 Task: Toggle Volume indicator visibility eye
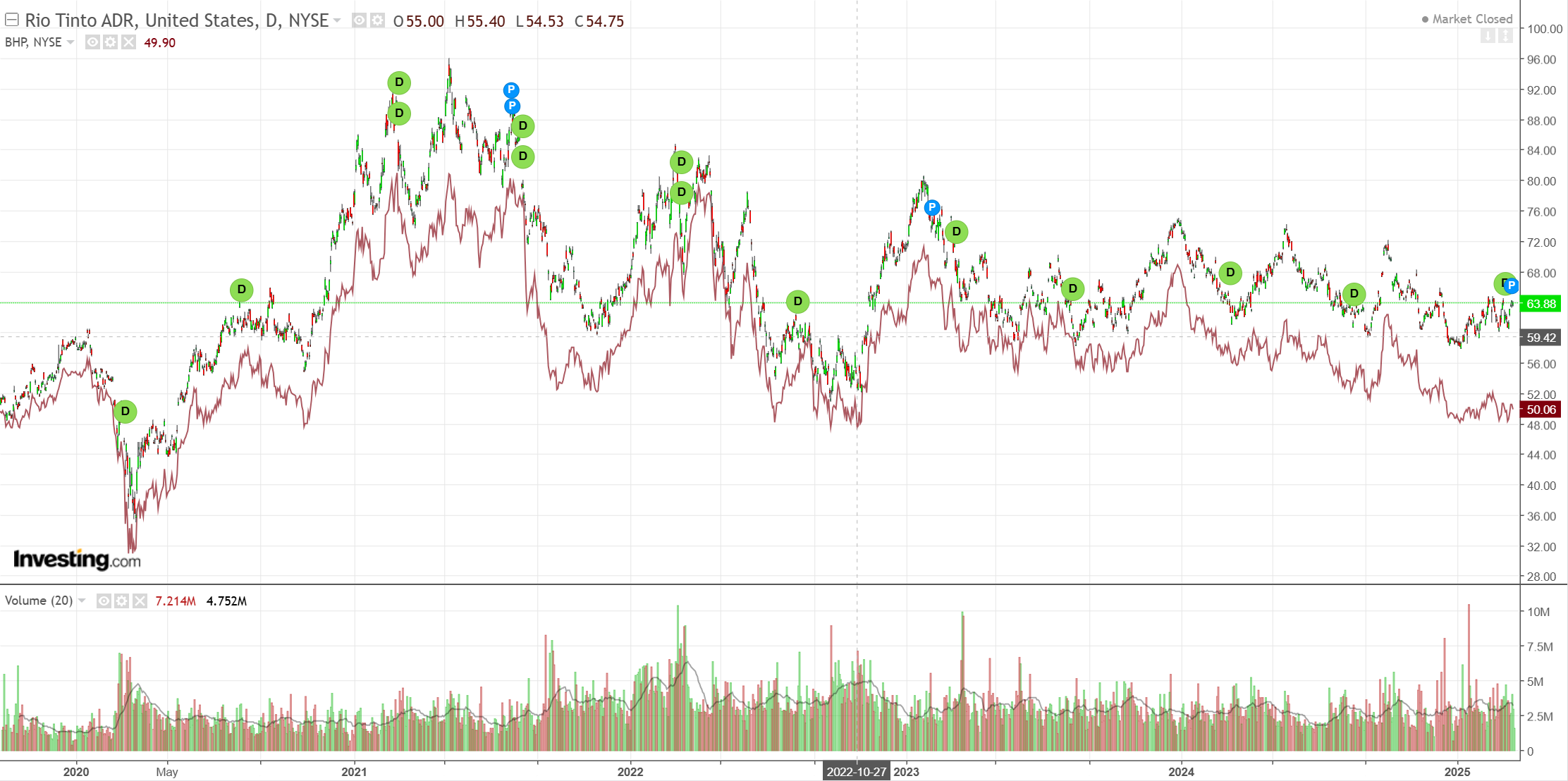[x=104, y=601]
